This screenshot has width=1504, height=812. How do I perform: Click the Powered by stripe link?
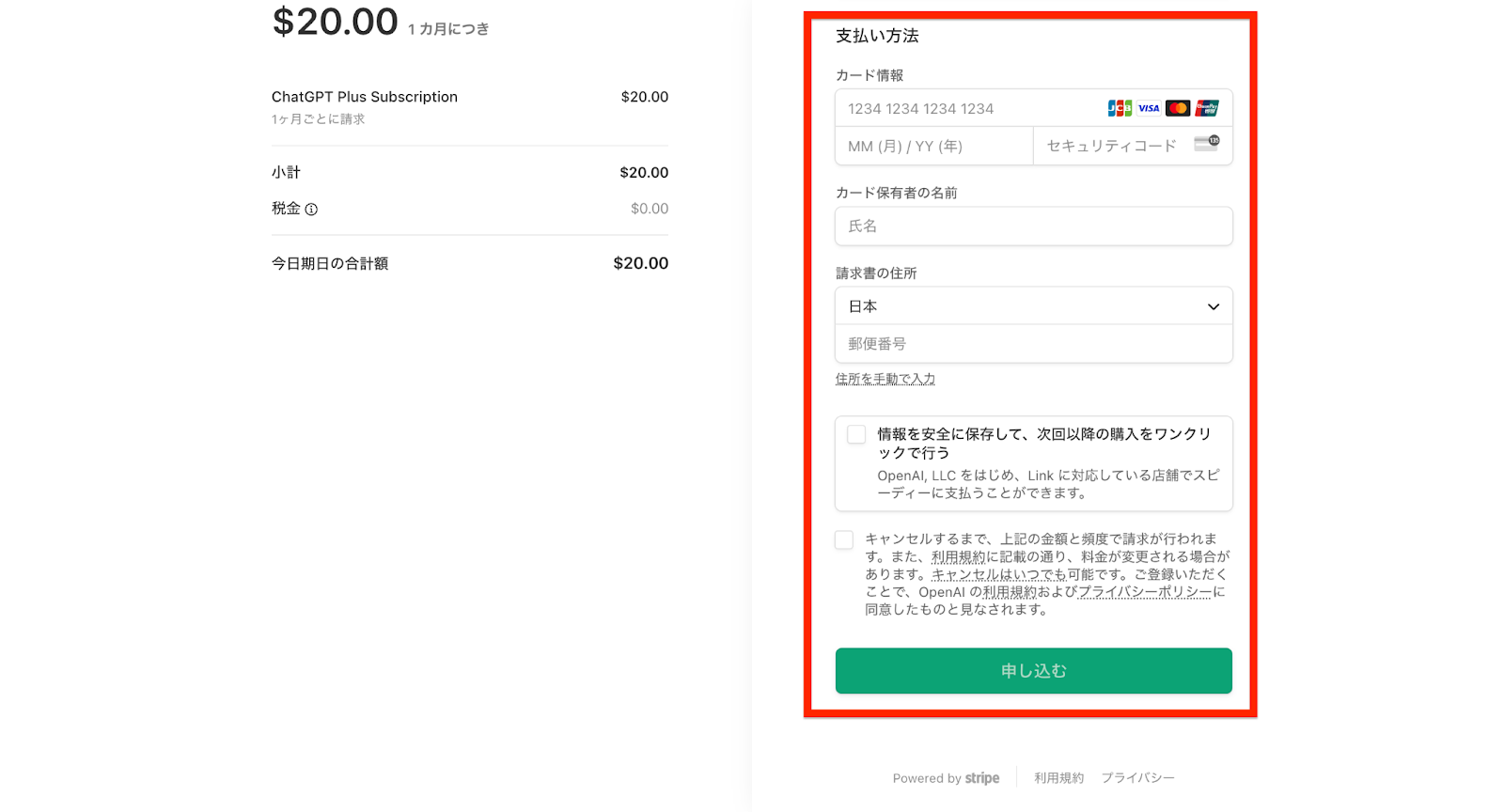(x=946, y=778)
